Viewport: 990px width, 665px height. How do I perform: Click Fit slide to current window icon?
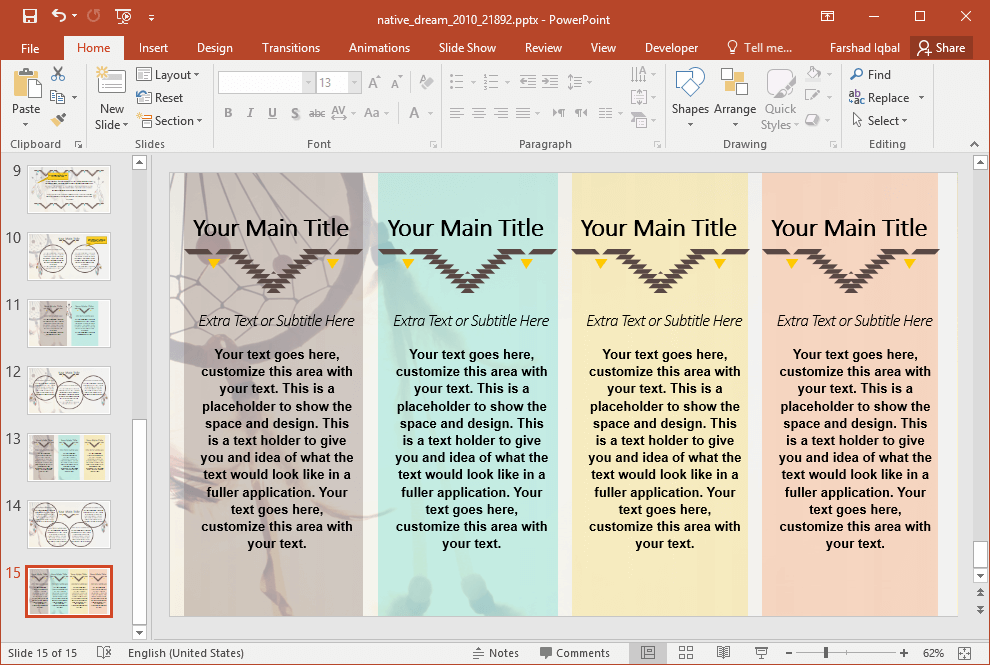pyautogui.click(x=964, y=653)
